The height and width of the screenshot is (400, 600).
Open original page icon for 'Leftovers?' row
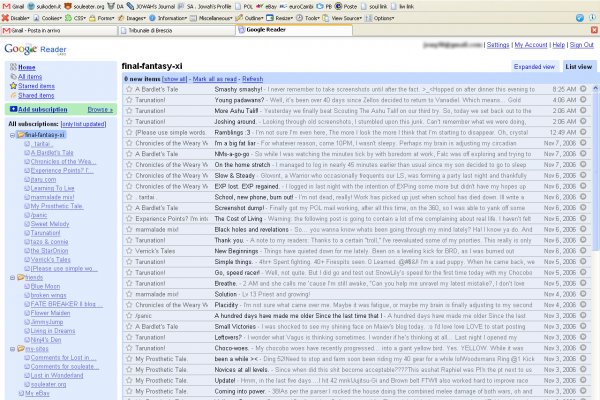(x=583, y=337)
